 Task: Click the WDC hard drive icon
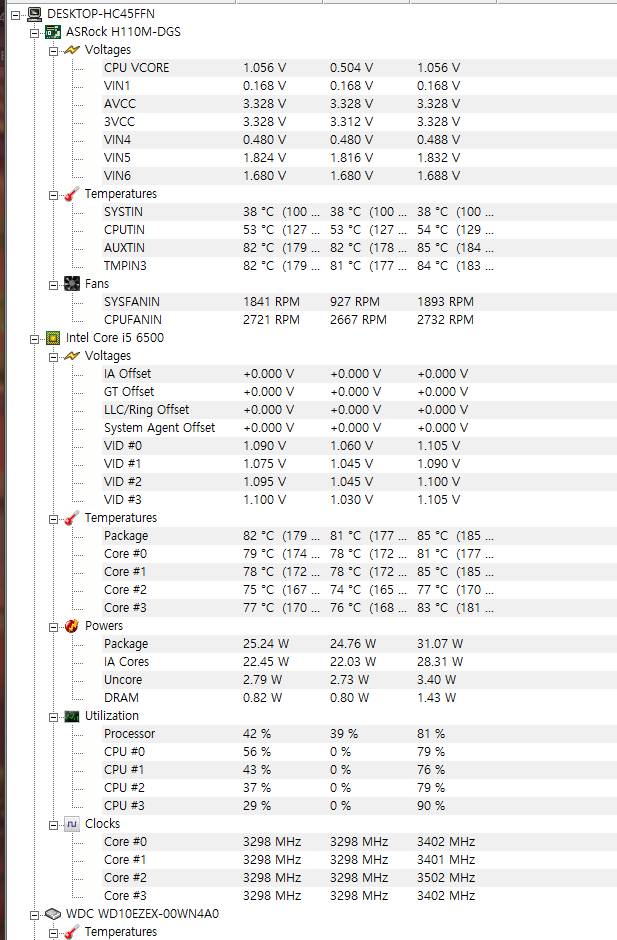point(53,913)
